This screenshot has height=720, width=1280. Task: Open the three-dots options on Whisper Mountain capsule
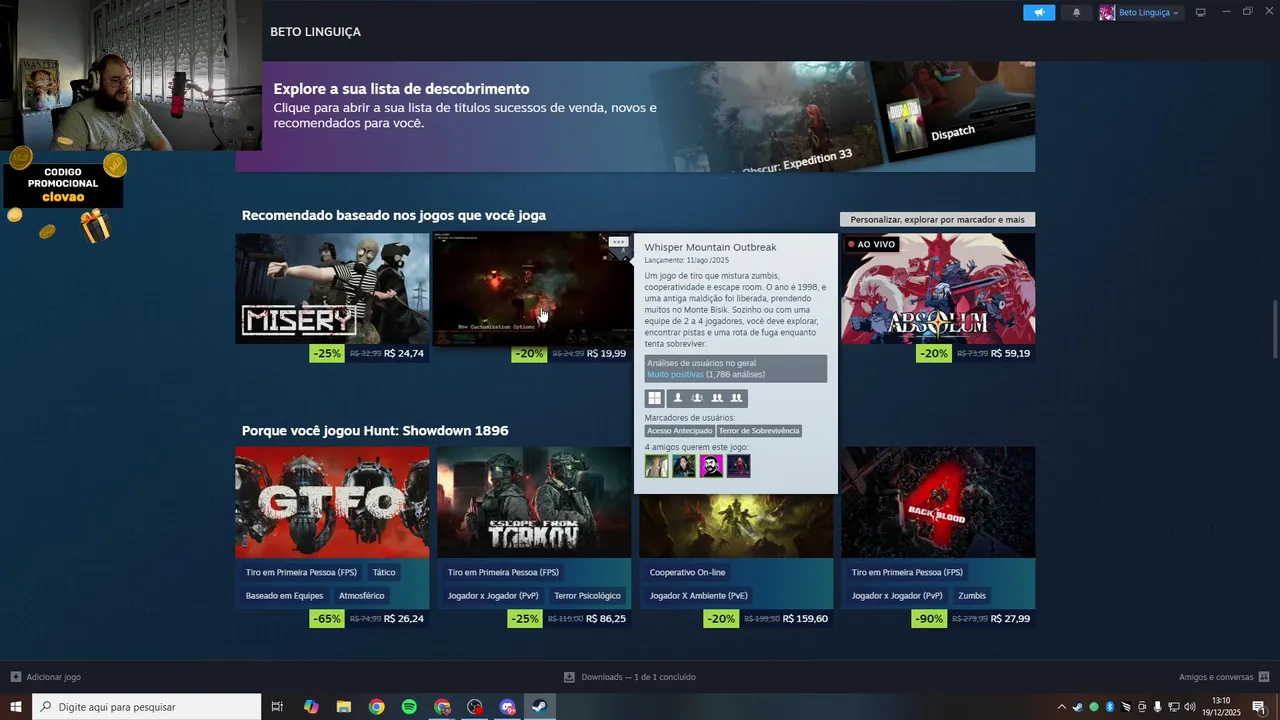tap(618, 242)
